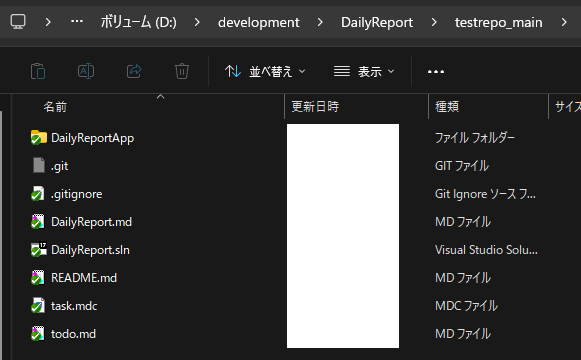The image size is (581, 360).
Task: Click the todo.md file icon
Action: tap(38, 333)
